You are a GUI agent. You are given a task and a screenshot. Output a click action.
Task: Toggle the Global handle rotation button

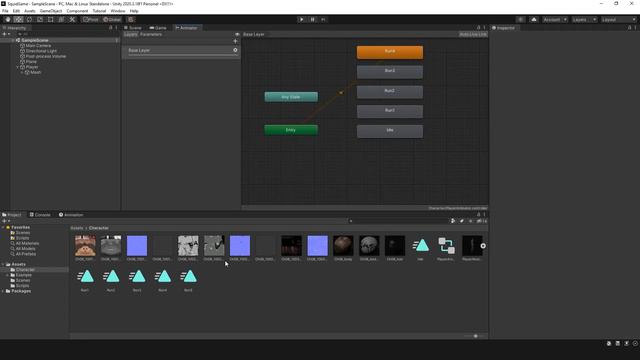[112, 20]
